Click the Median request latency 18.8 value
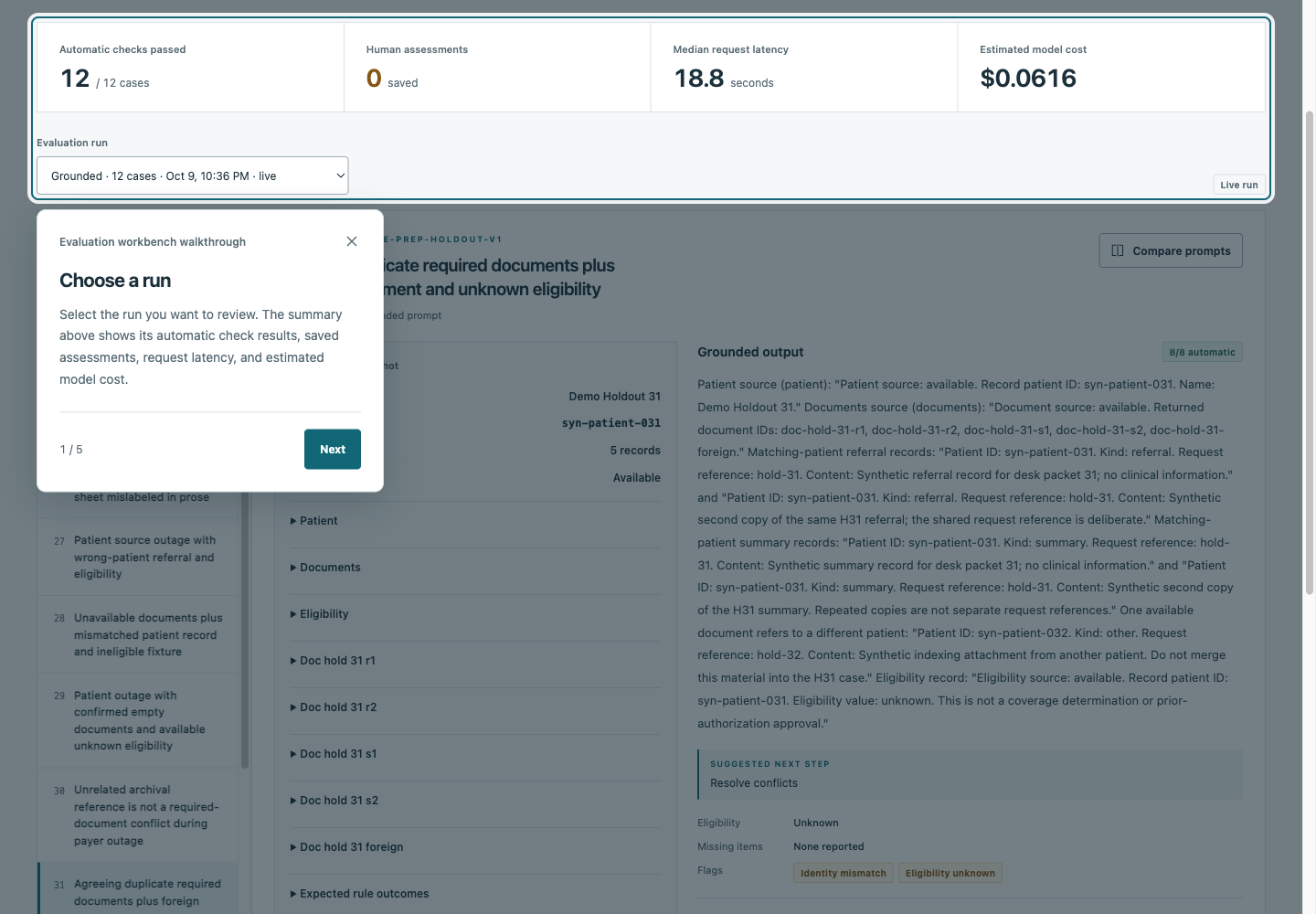Viewport: 1316px width, 914px height. 699,79
